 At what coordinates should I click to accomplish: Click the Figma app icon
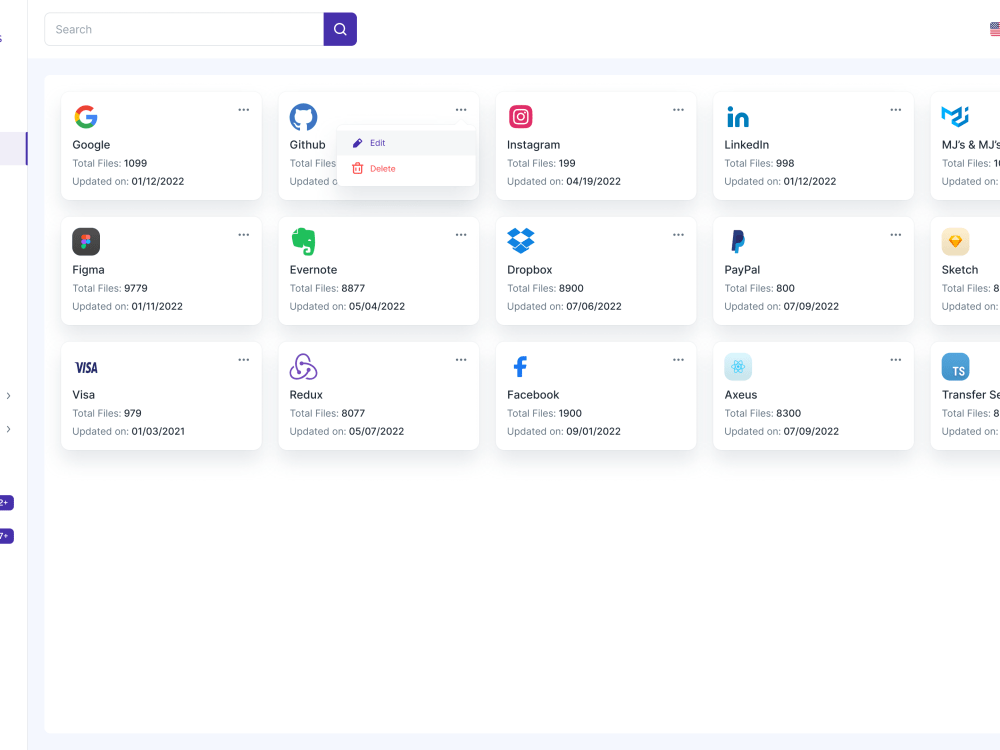point(86,242)
